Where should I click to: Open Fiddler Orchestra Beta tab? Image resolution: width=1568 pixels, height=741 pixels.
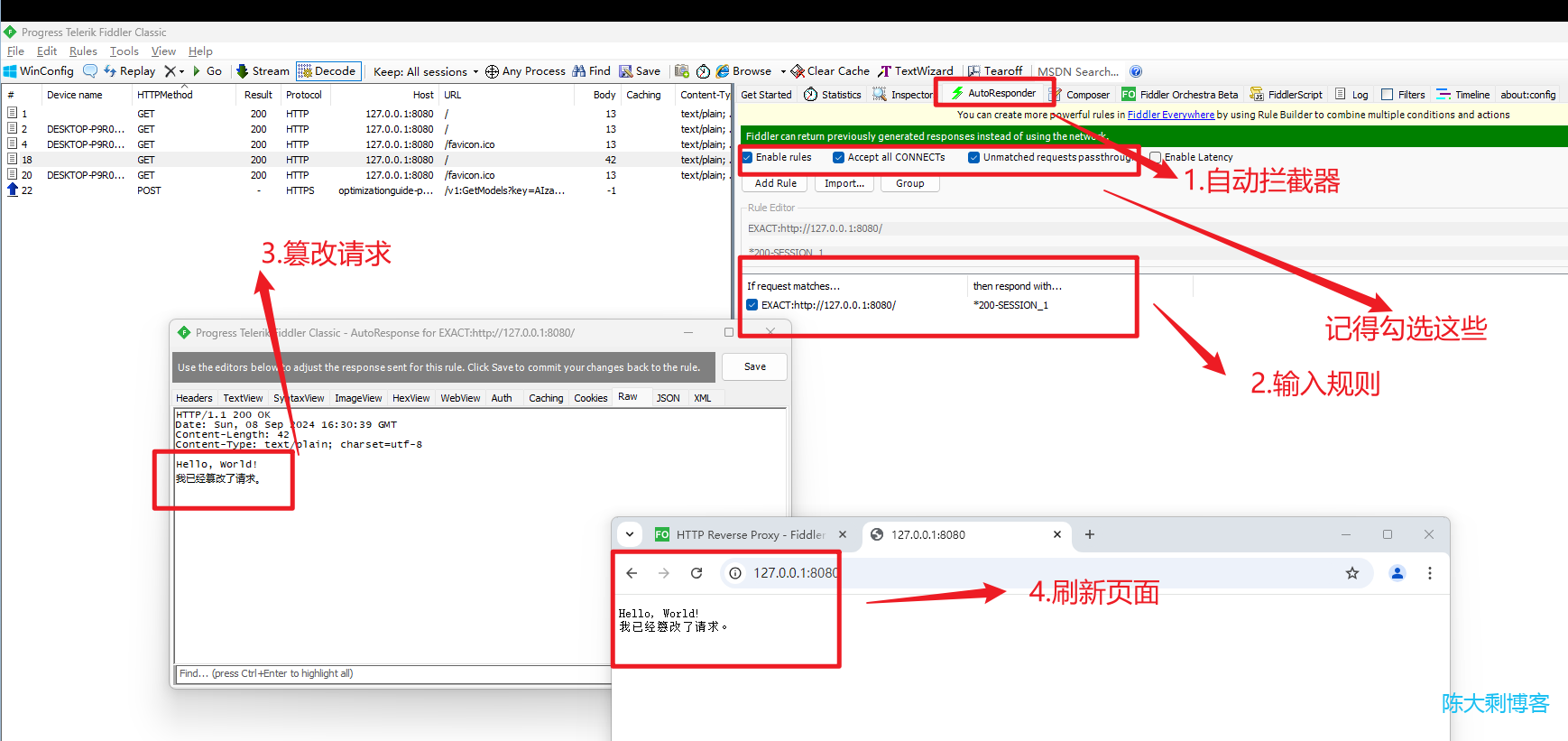tap(1180, 95)
